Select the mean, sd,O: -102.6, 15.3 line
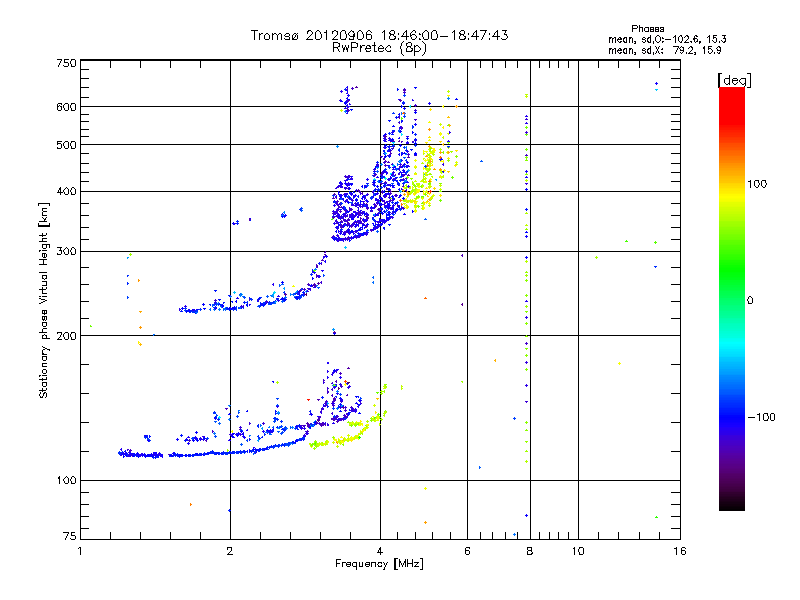This screenshot has width=800, height=600. [667, 39]
